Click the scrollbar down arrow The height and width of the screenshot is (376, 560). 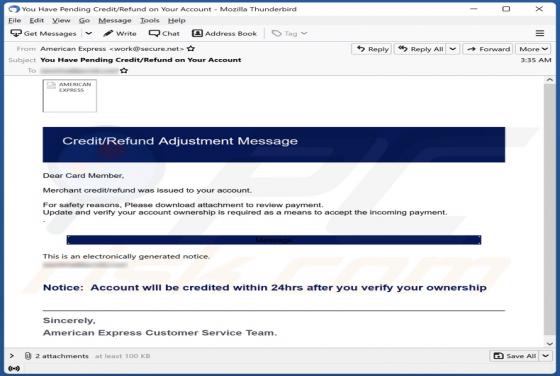click(x=550, y=344)
